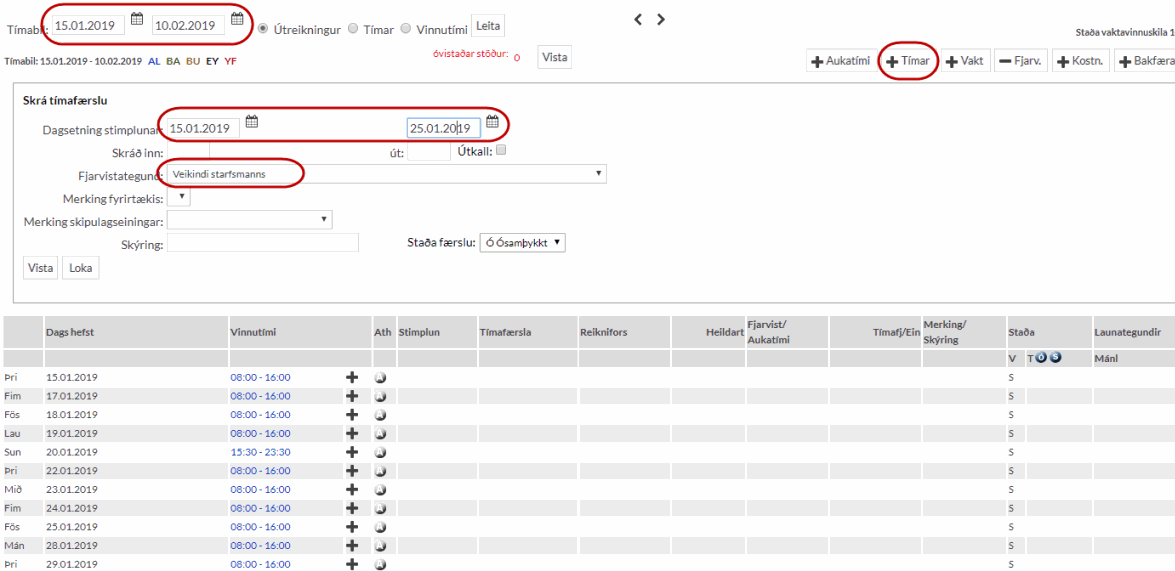Click the Aukatími toolbar button
The width and height of the screenshot is (1175, 571).
841,61
